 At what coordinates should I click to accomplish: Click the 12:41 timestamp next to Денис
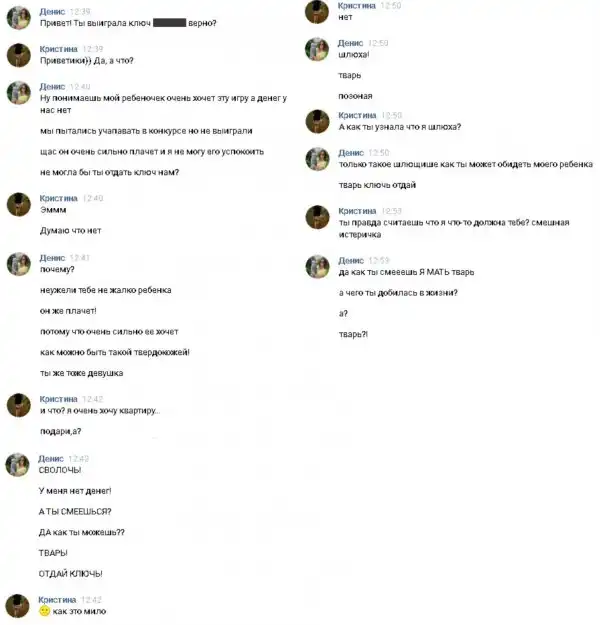(x=80, y=258)
